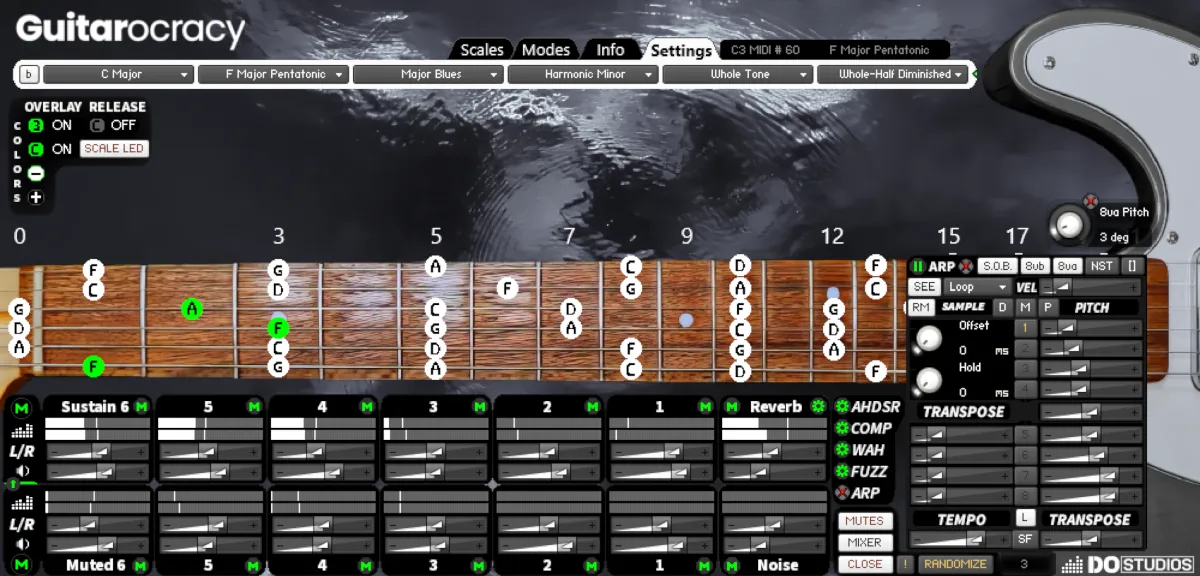Viewport: 1200px width, 576px height.
Task: Click the highlighted green F note at fret 3
Action: click(279, 327)
